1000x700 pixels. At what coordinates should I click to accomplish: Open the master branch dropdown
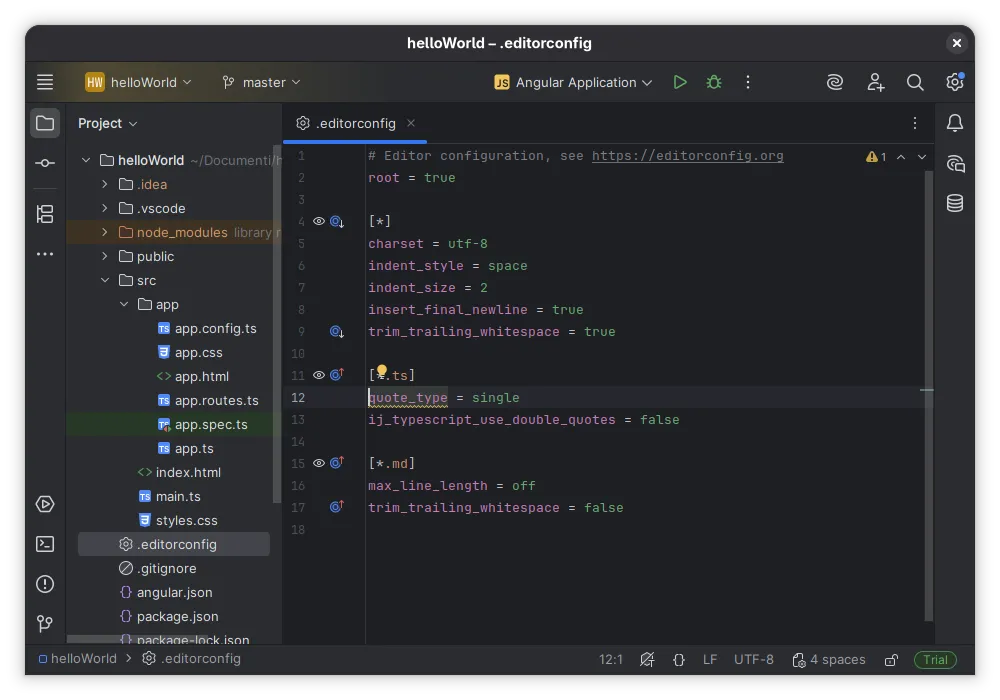pyautogui.click(x=262, y=82)
